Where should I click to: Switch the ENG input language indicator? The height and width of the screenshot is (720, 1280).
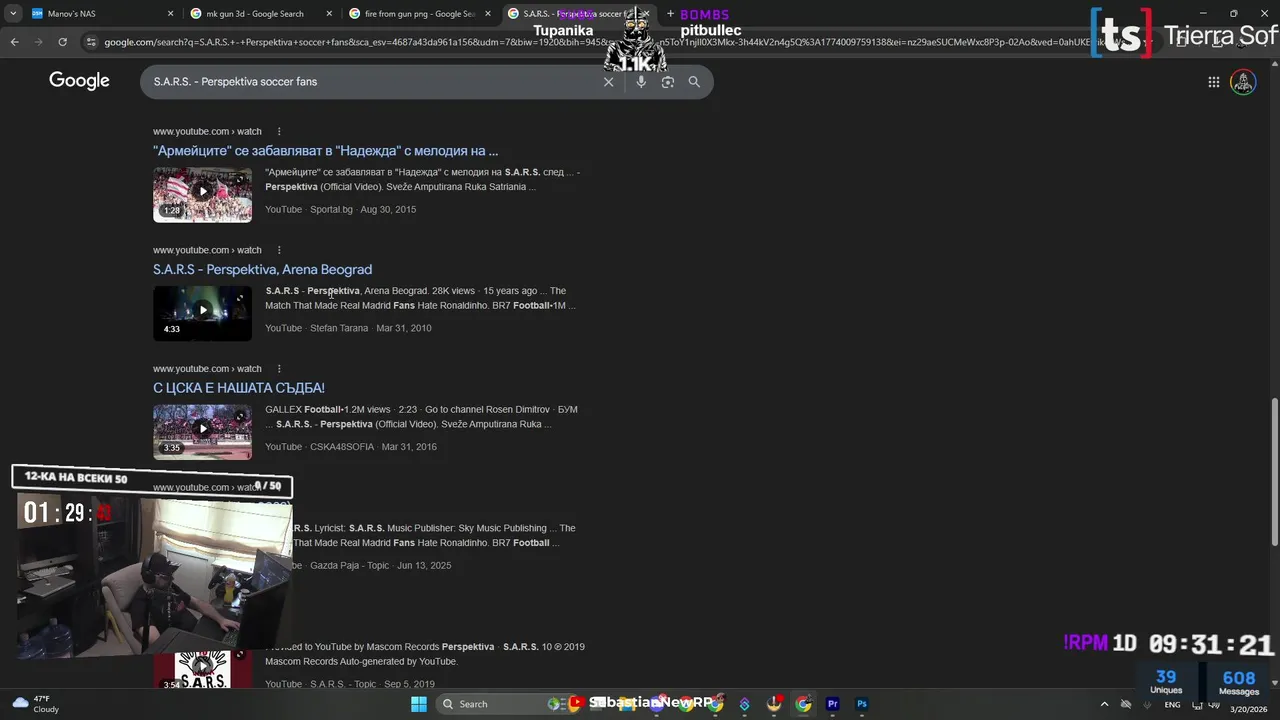tap(1172, 705)
